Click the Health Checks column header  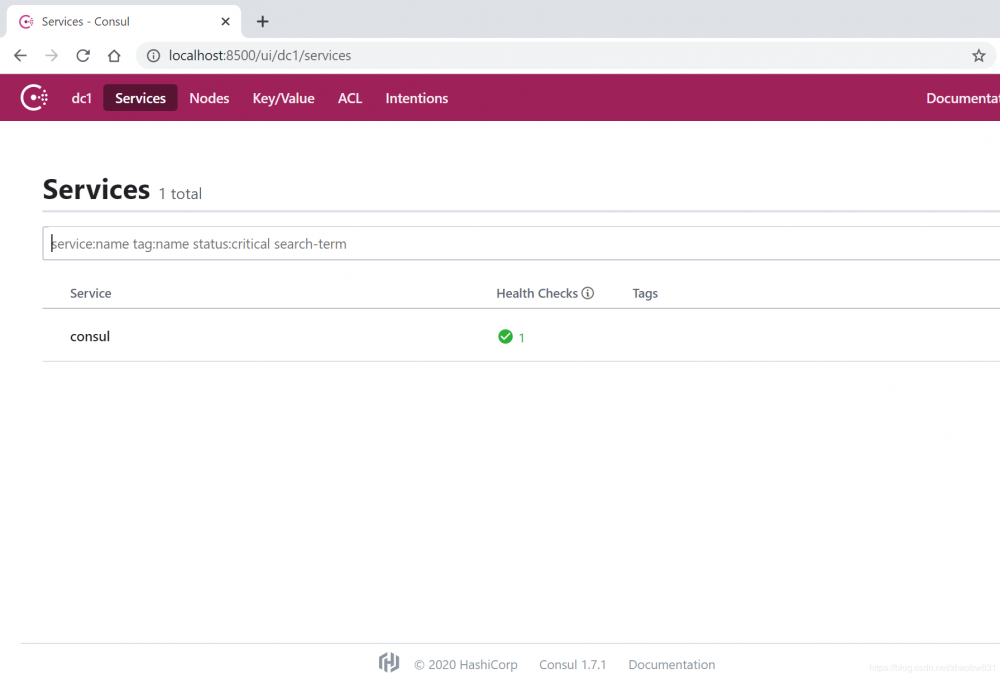tap(537, 293)
